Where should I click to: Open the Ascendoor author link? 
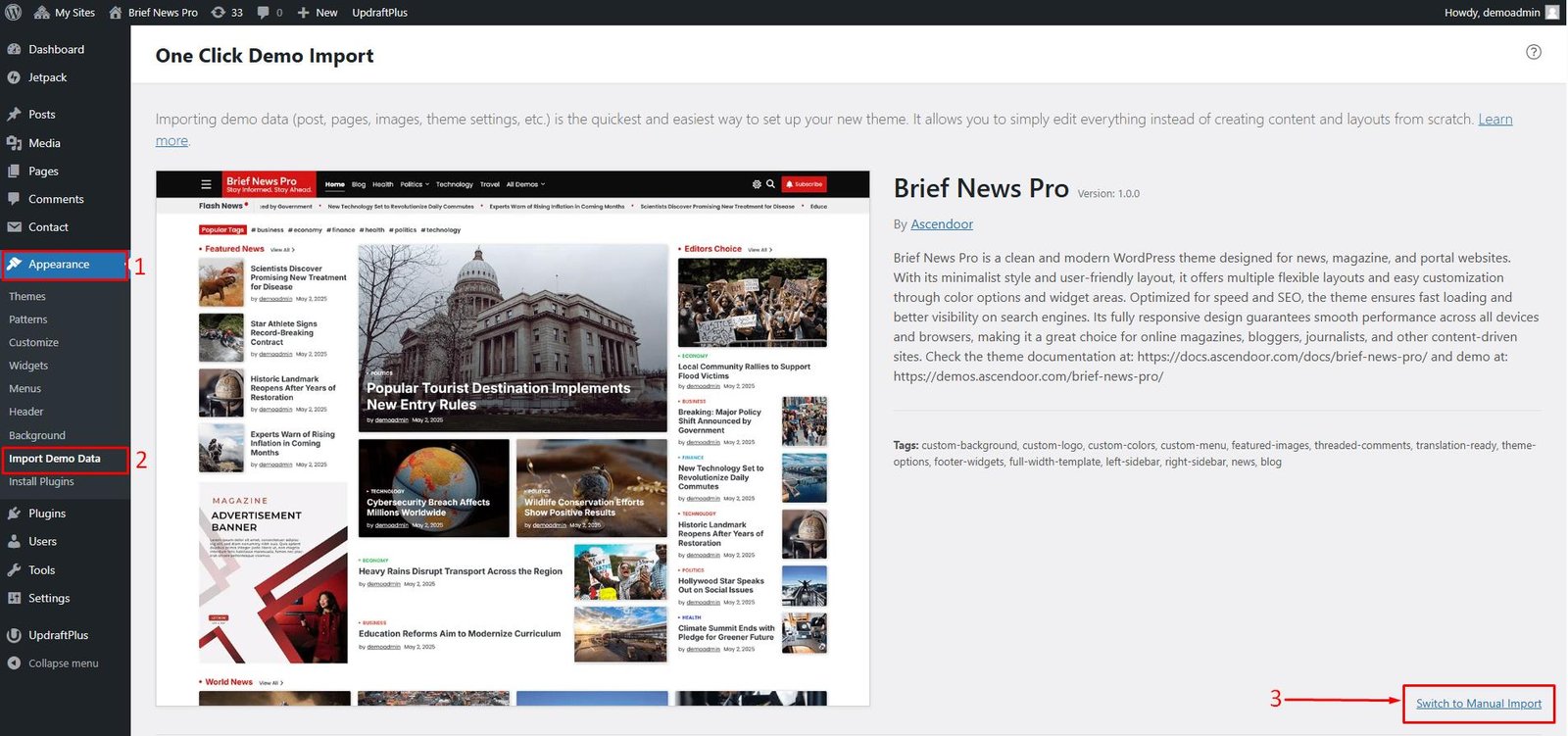pyautogui.click(x=942, y=224)
